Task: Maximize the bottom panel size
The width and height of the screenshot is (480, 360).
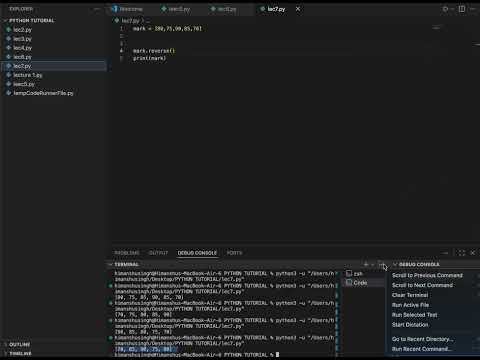Action: coord(462,253)
